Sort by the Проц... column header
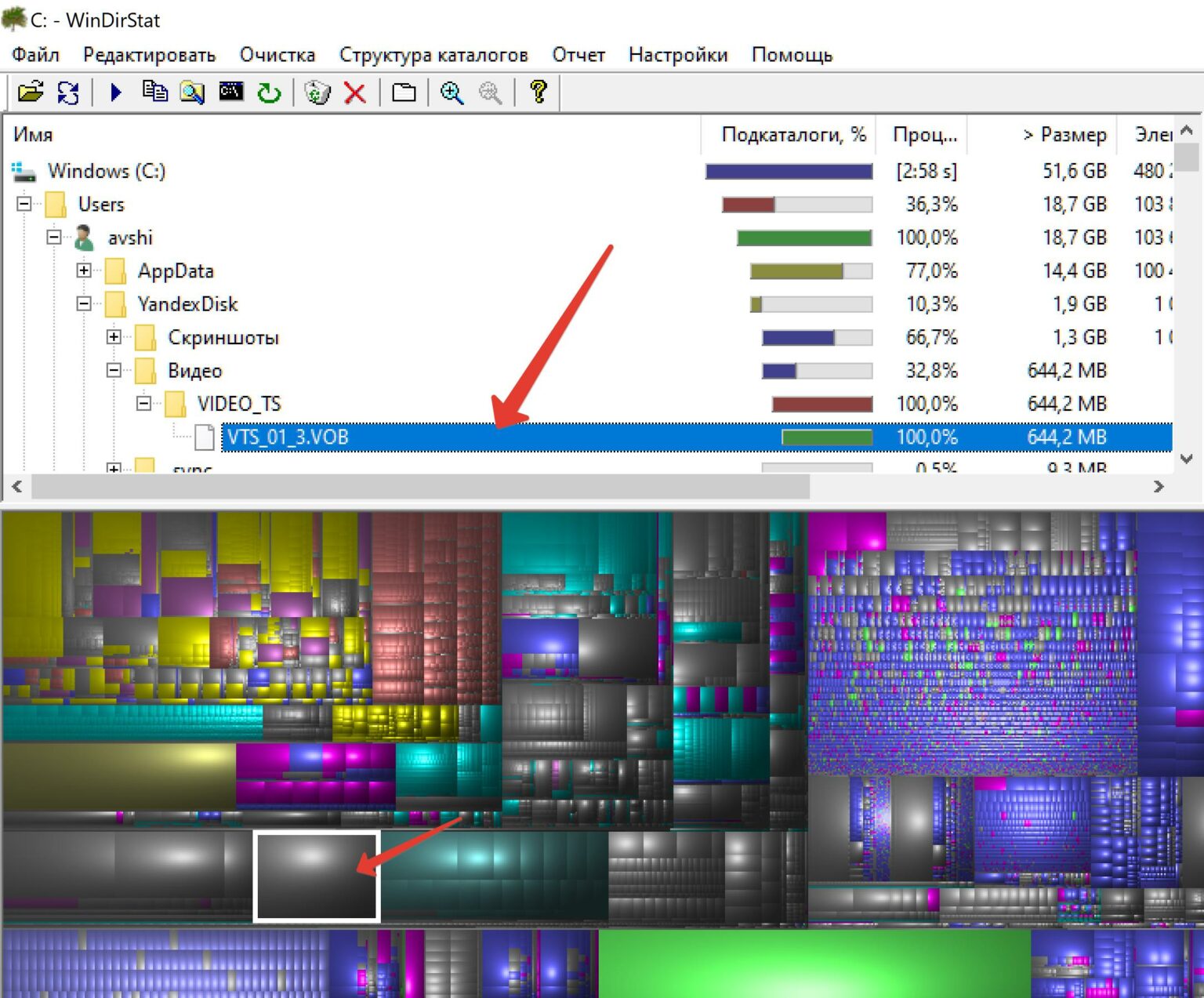This screenshot has width=1204, height=998. click(922, 135)
